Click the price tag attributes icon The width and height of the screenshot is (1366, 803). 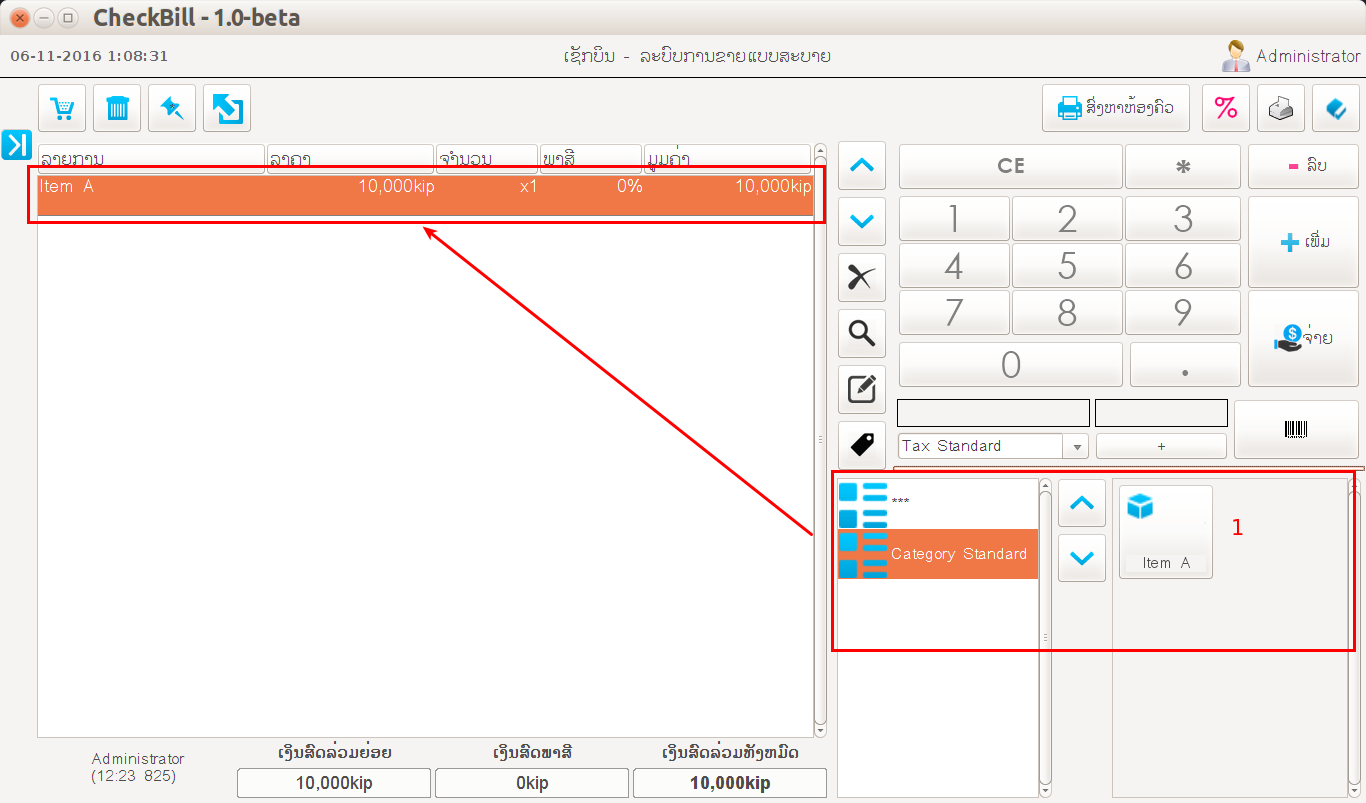coord(861,443)
